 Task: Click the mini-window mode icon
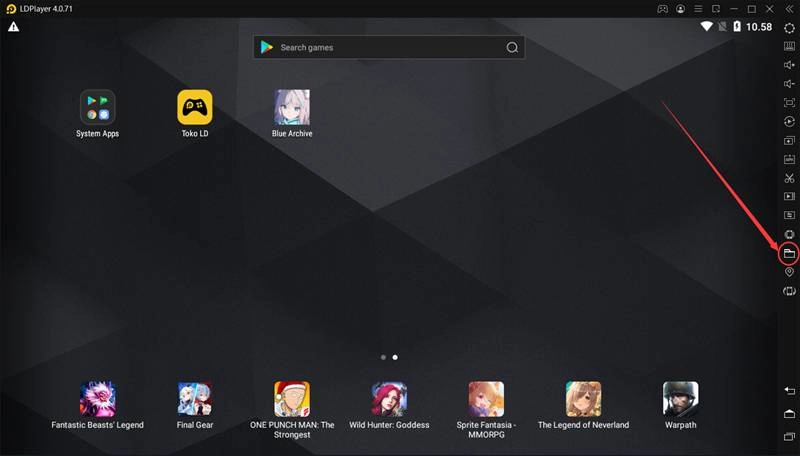tap(716, 9)
